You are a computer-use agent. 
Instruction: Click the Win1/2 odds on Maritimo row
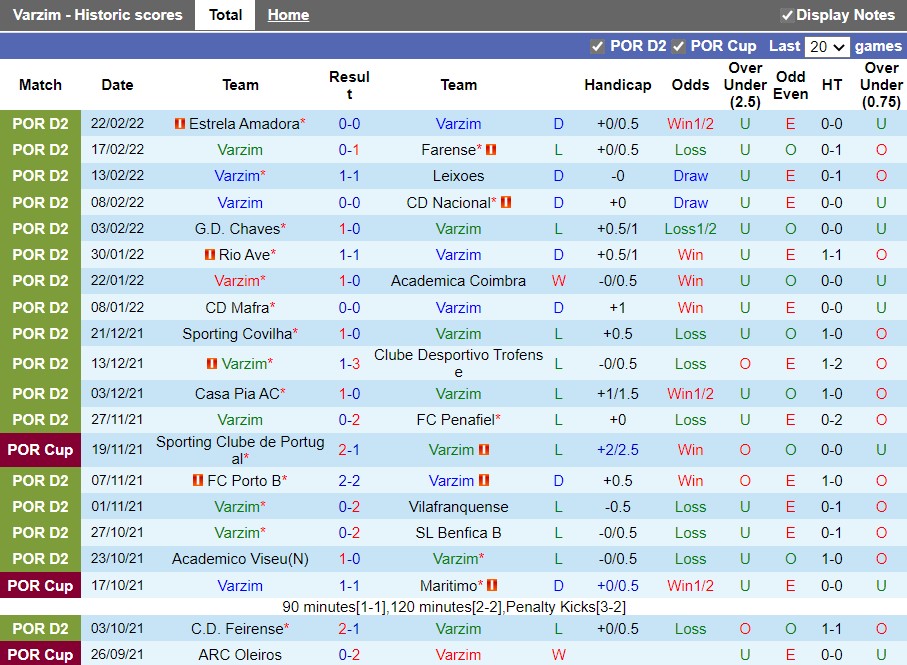(690, 585)
